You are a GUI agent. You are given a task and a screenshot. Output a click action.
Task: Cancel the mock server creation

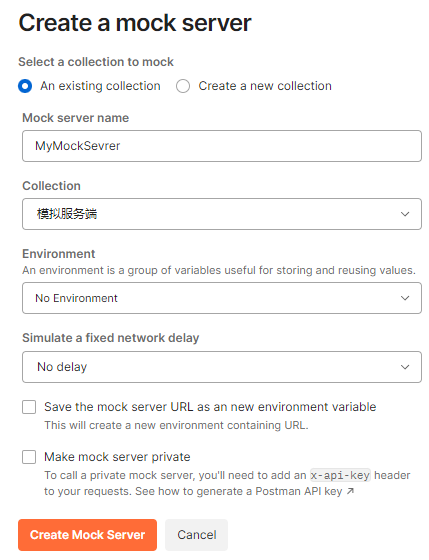pos(196,535)
